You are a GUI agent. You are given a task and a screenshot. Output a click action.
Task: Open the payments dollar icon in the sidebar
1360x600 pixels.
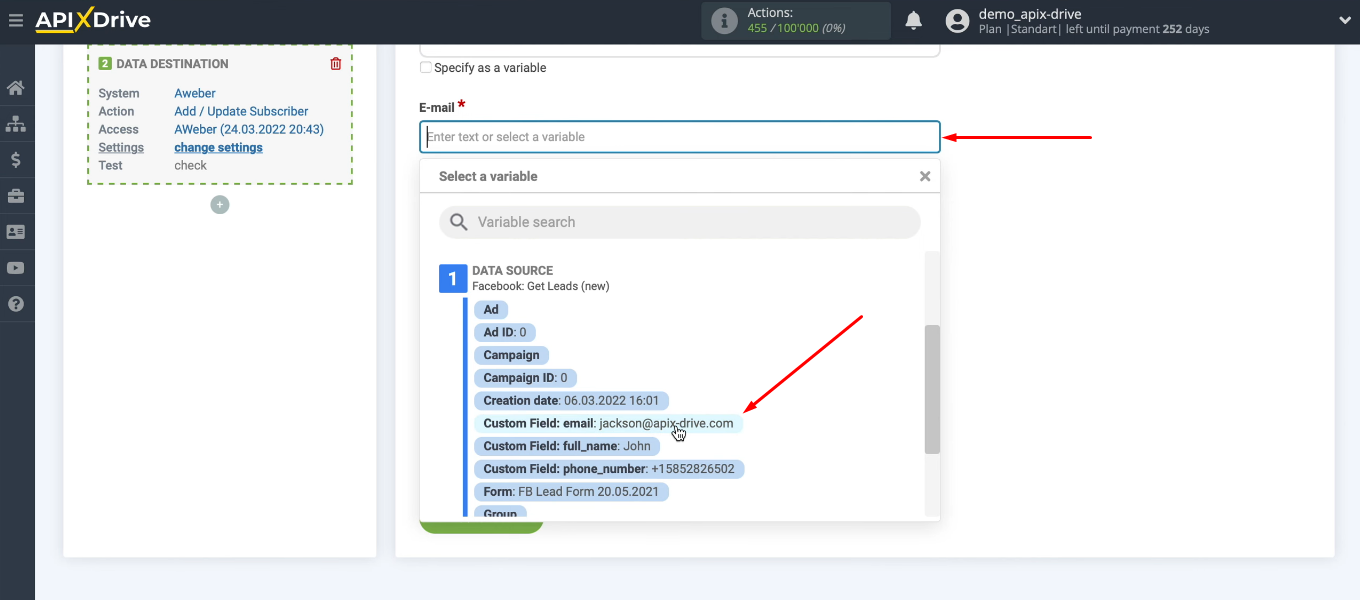point(16,159)
